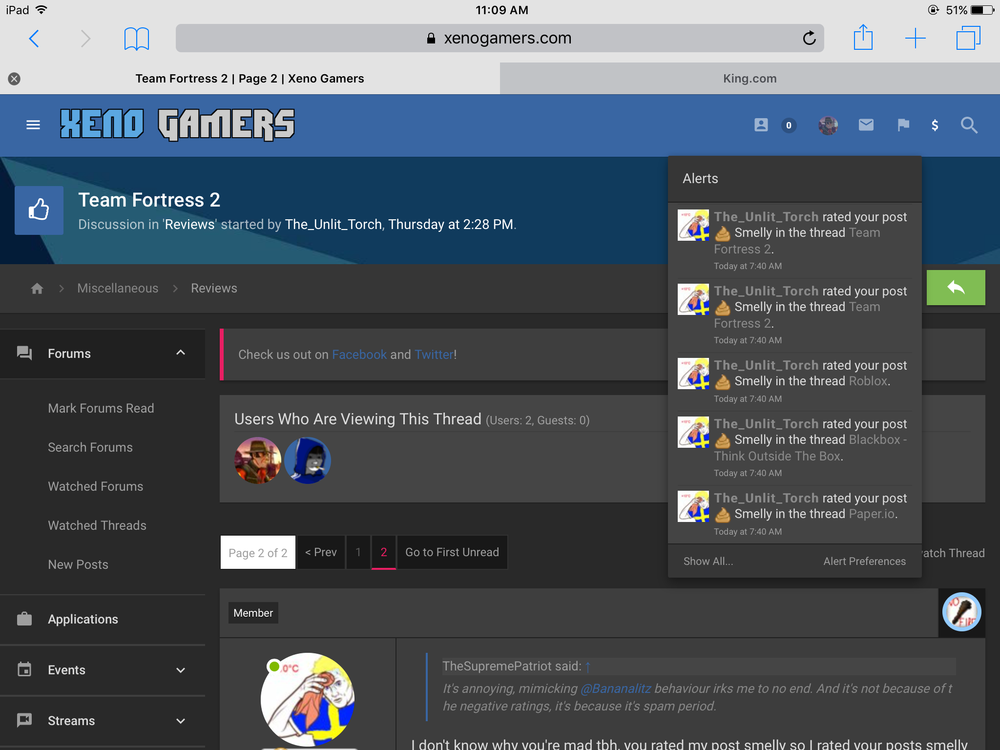Viewport: 1000px width, 750px height.
Task: Select the Team Fortress 2 Xeno Gamers tab
Action: click(249, 78)
